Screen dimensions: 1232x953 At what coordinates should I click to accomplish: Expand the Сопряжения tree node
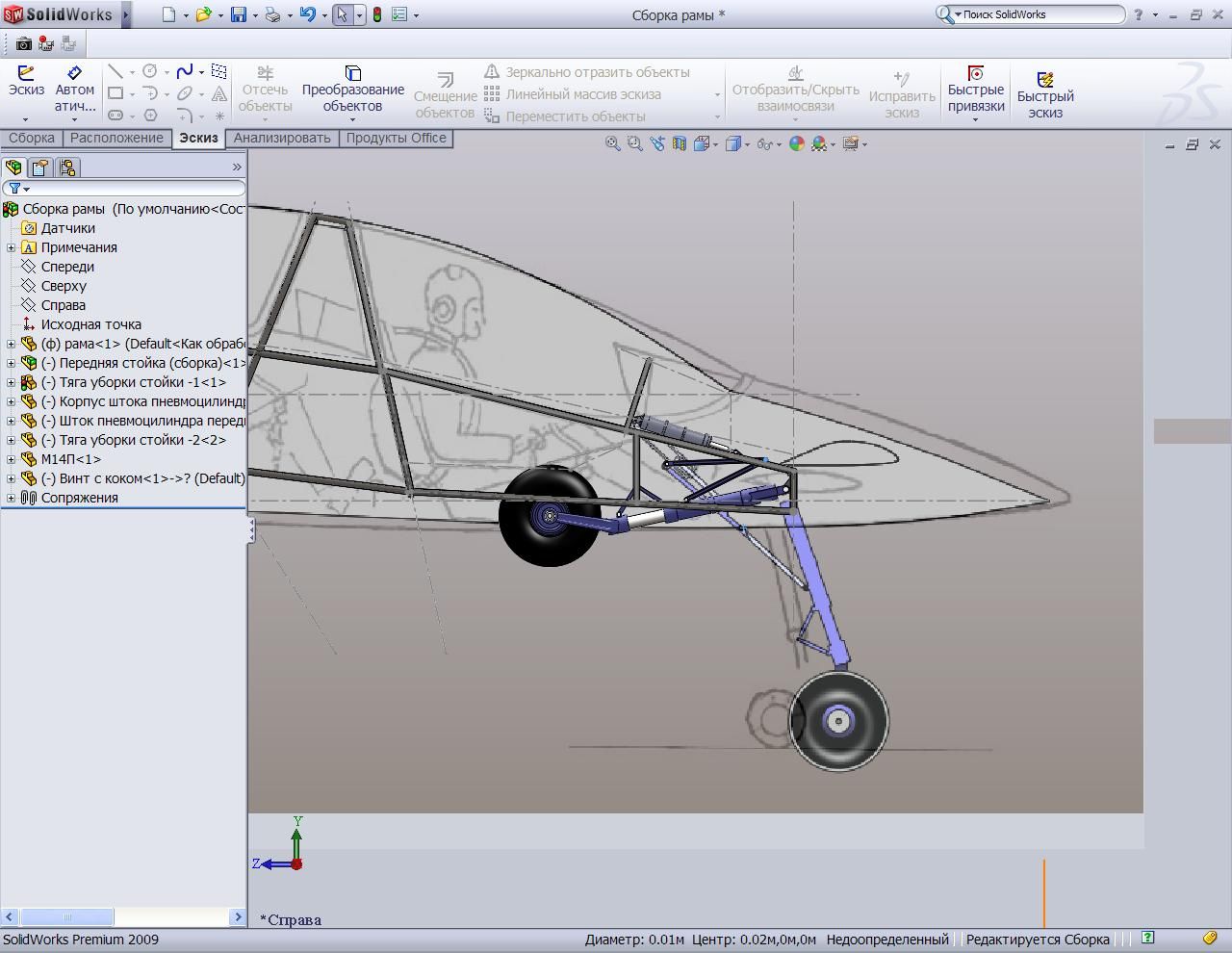pyautogui.click(x=11, y=498)
